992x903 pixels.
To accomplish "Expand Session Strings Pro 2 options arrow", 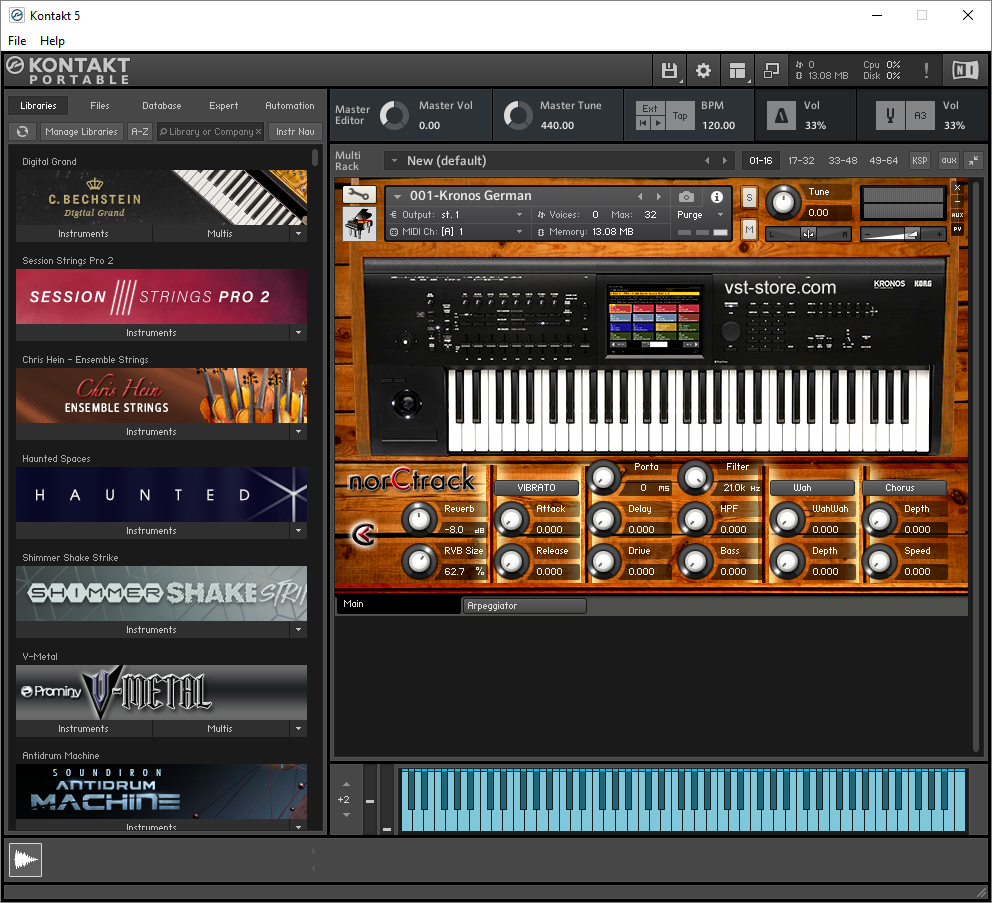I will [x=299, y=333].
